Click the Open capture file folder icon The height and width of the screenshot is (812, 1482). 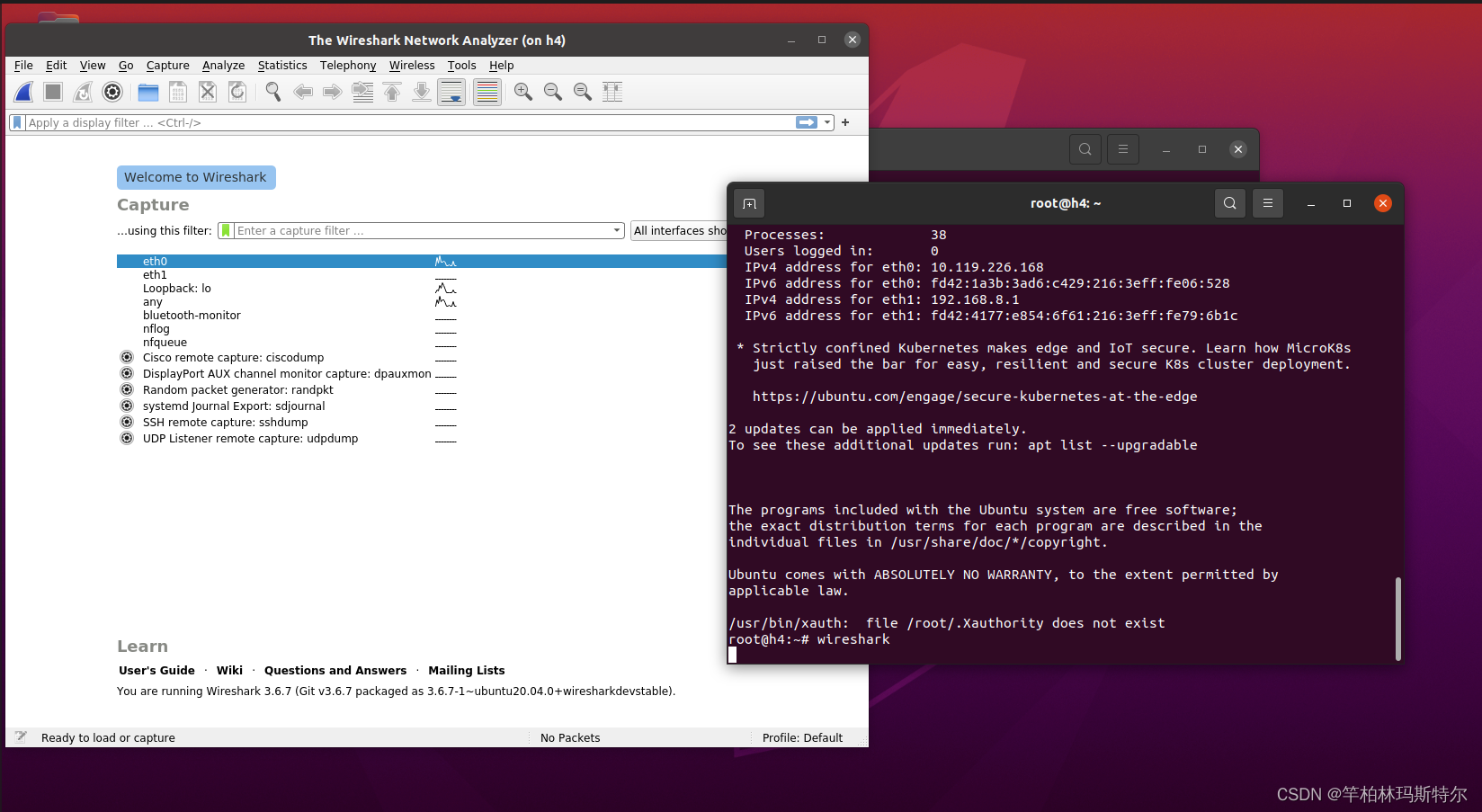(x=147, y=92)
